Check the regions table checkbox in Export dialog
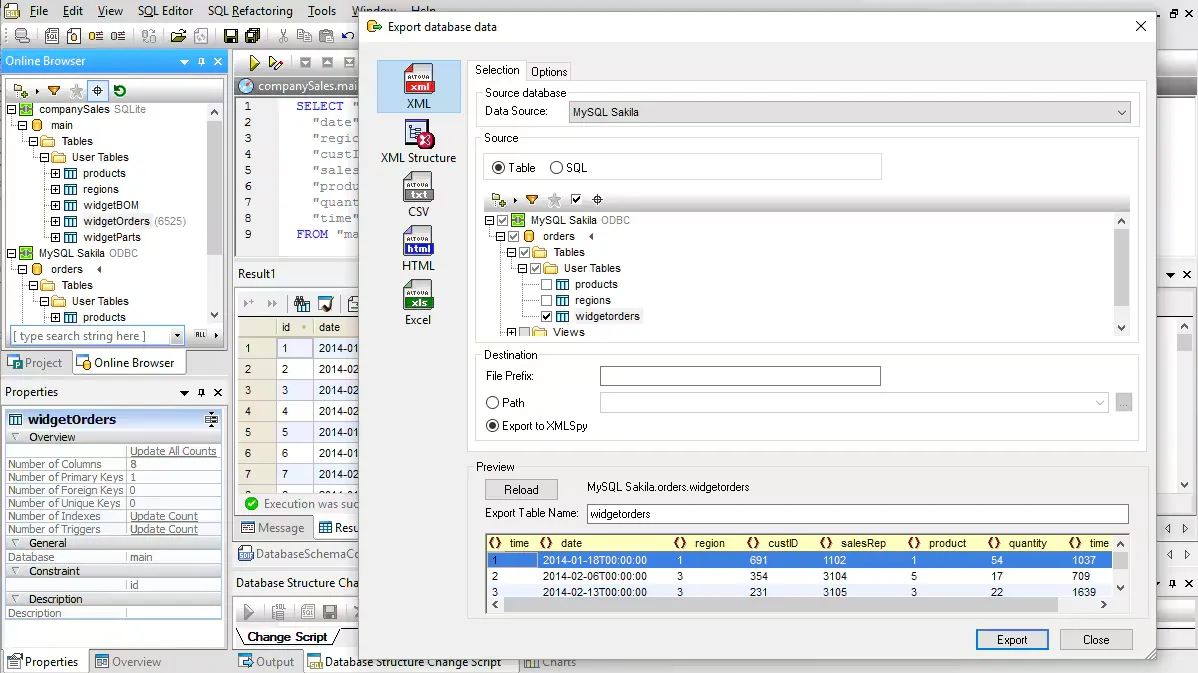Screen dimensions: 1198x673 coord(546,300)
